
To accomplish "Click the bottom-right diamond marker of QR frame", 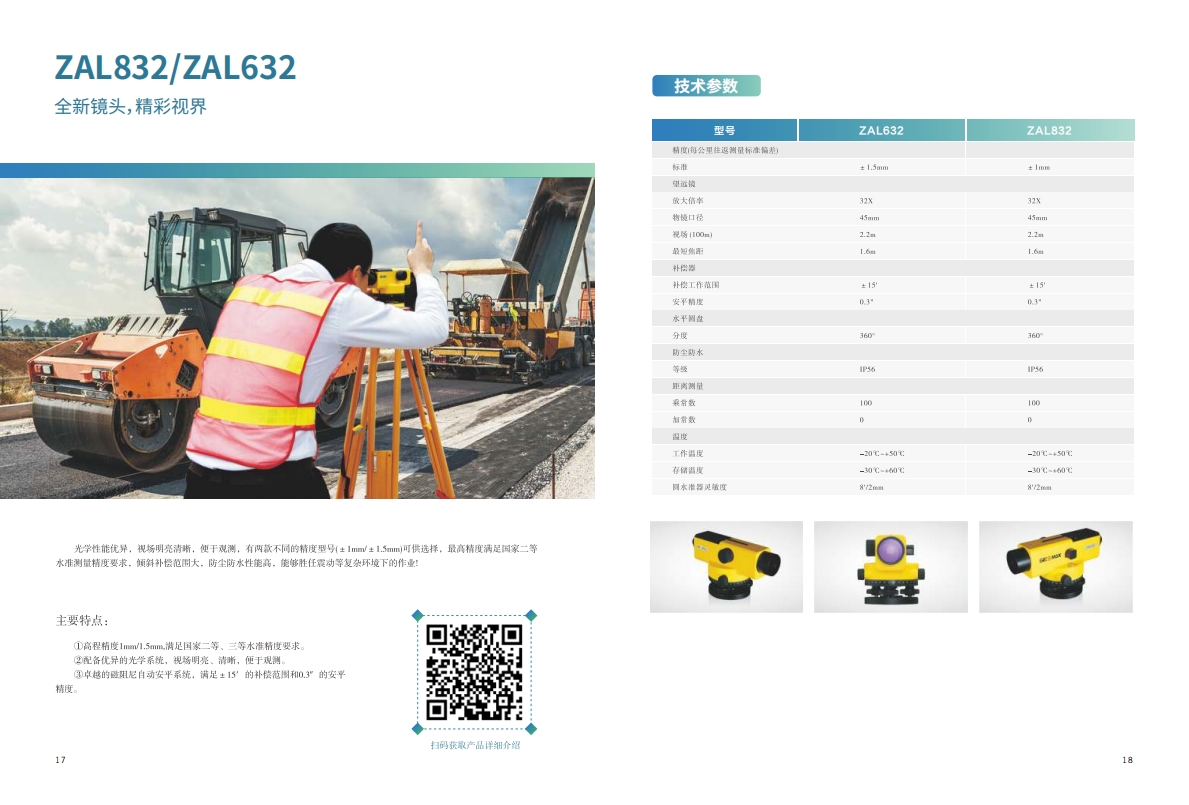I will (531, 729).
